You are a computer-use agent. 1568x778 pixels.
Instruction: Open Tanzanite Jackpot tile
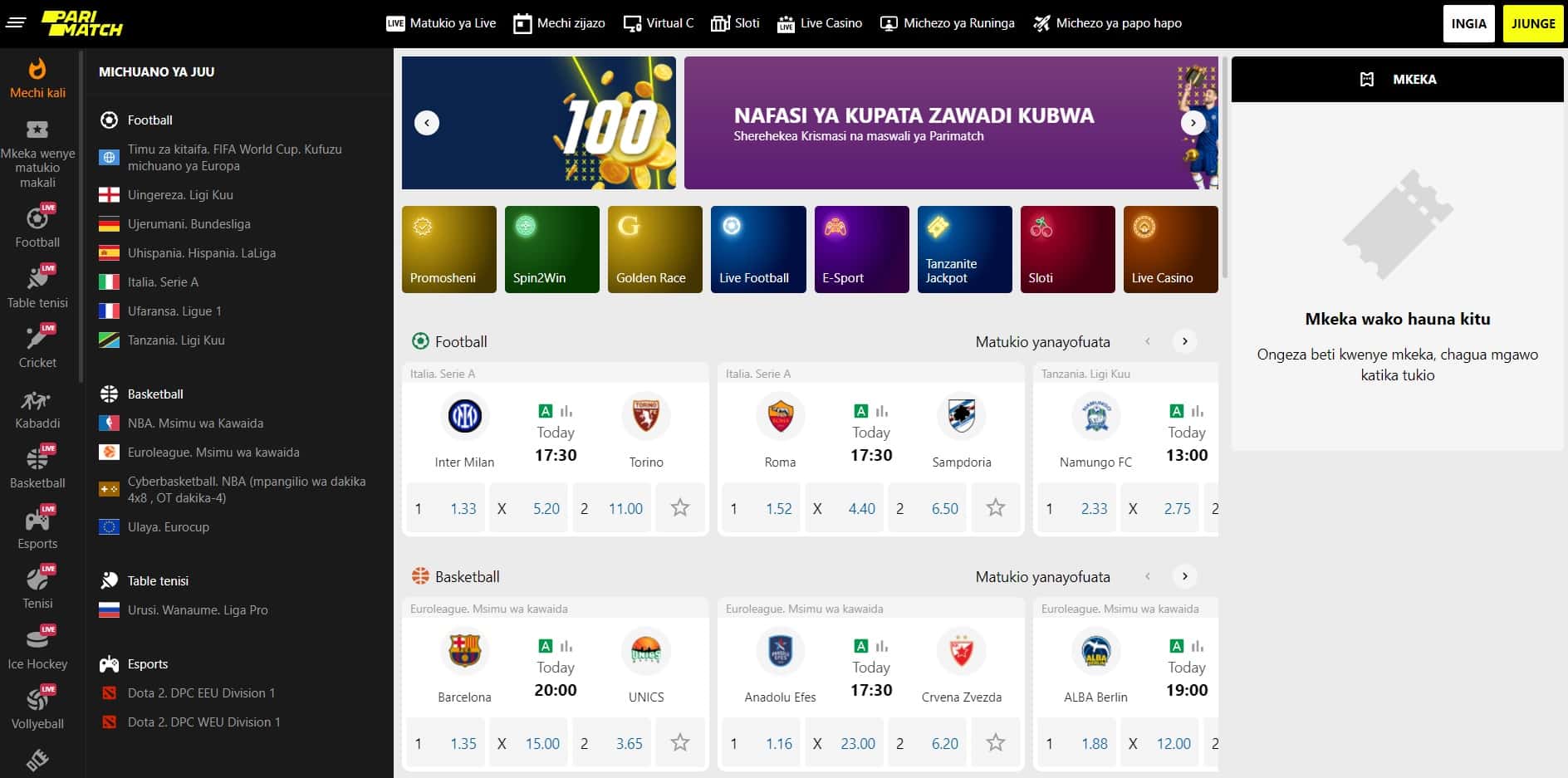click(x=965, y=249)
